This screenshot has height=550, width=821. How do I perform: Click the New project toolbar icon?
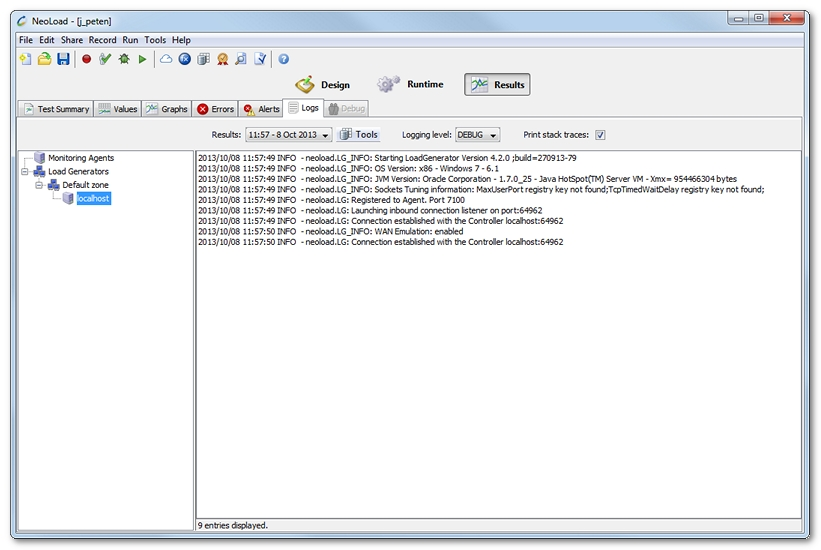click(x=25, y=60)
